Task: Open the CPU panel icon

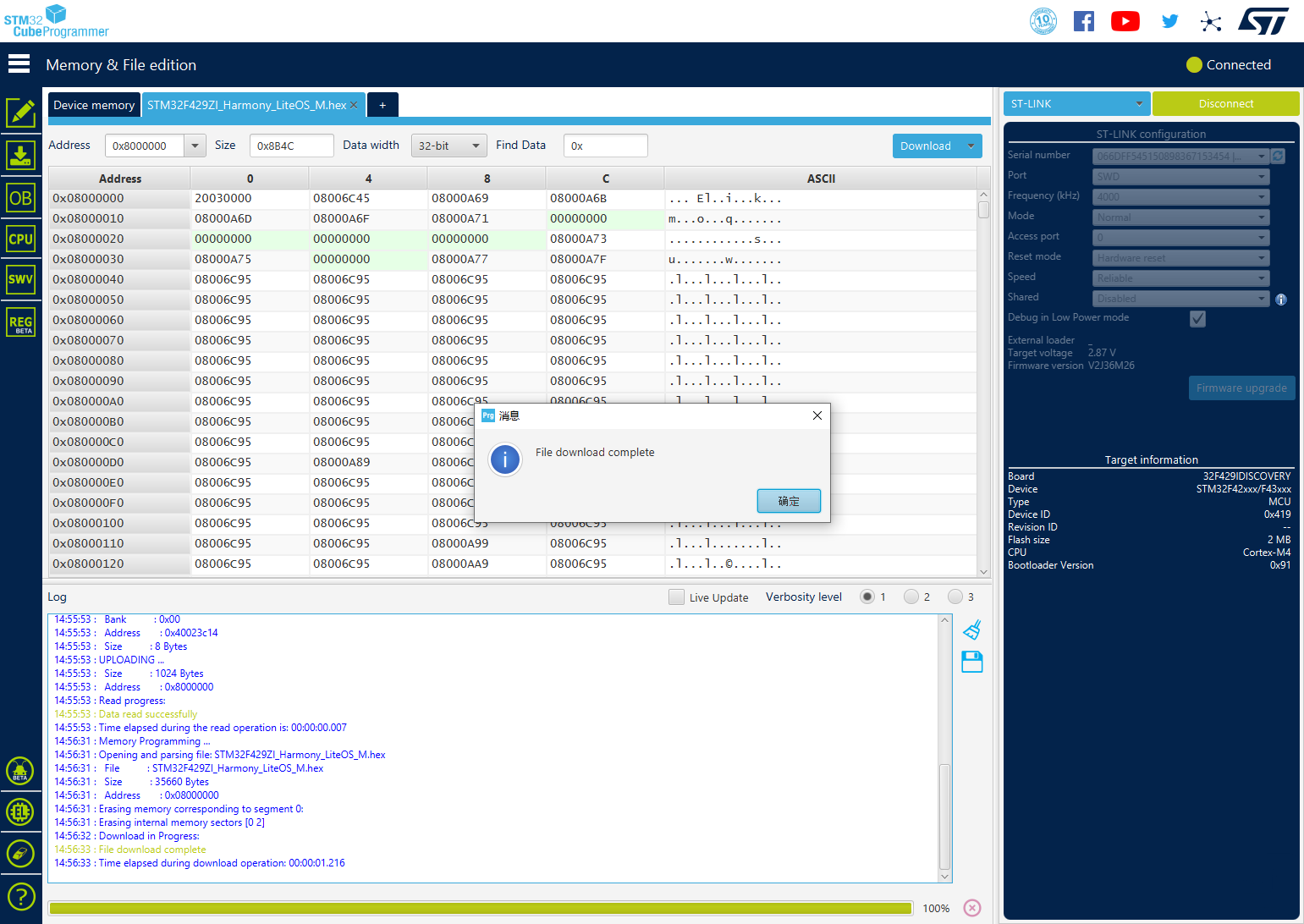Action: [x=20, y=239]
